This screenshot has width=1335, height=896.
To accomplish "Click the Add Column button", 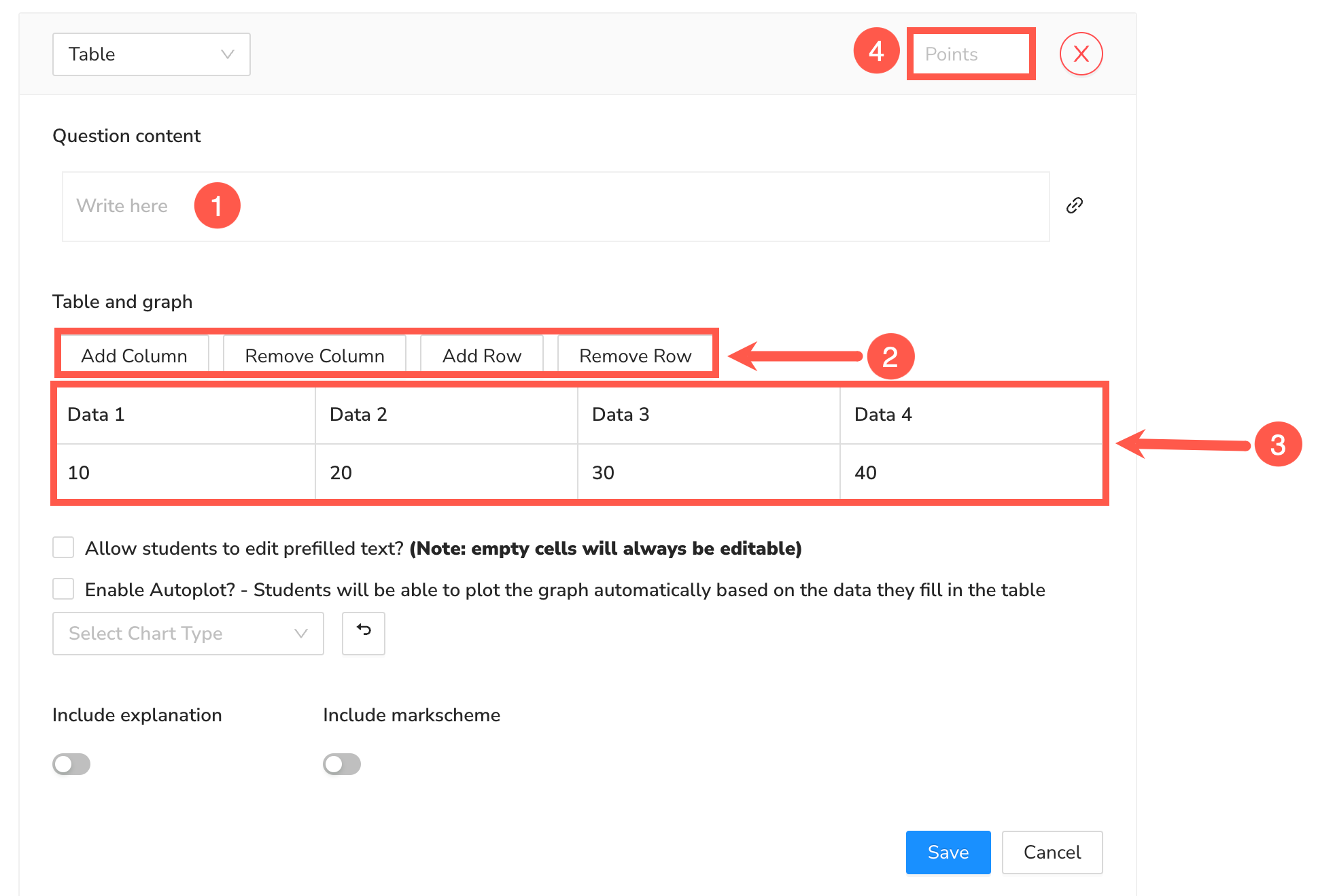I will [134, 356].
